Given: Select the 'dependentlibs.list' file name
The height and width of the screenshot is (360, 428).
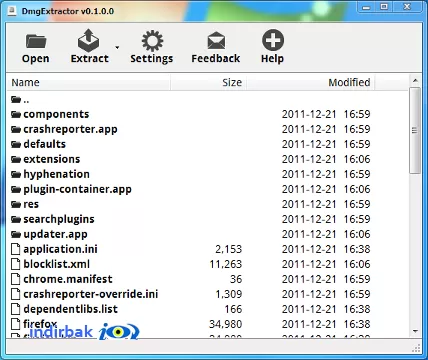Looking at the screenshot, I should [70, 309].
